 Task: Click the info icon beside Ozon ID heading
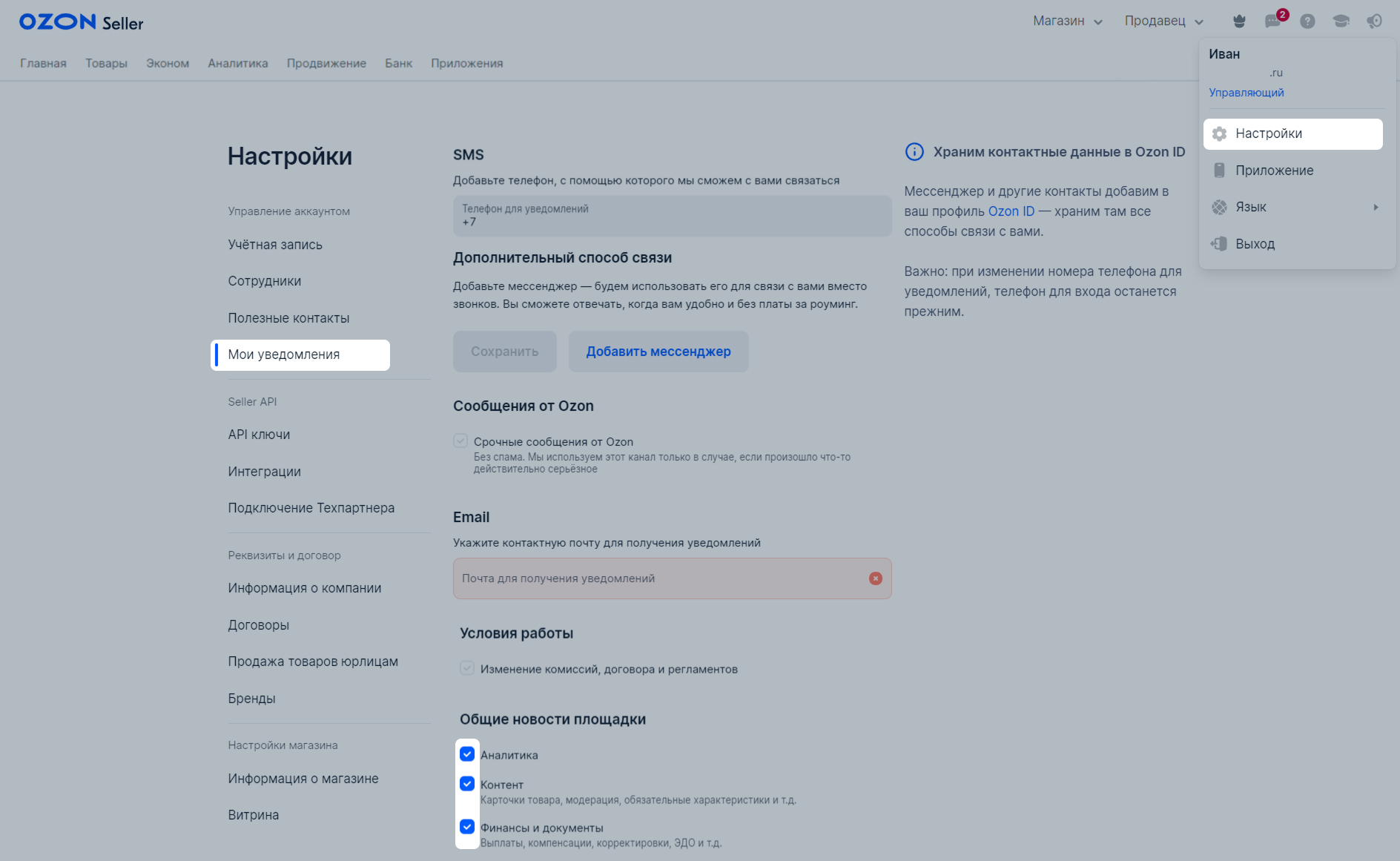coord(914,152)
